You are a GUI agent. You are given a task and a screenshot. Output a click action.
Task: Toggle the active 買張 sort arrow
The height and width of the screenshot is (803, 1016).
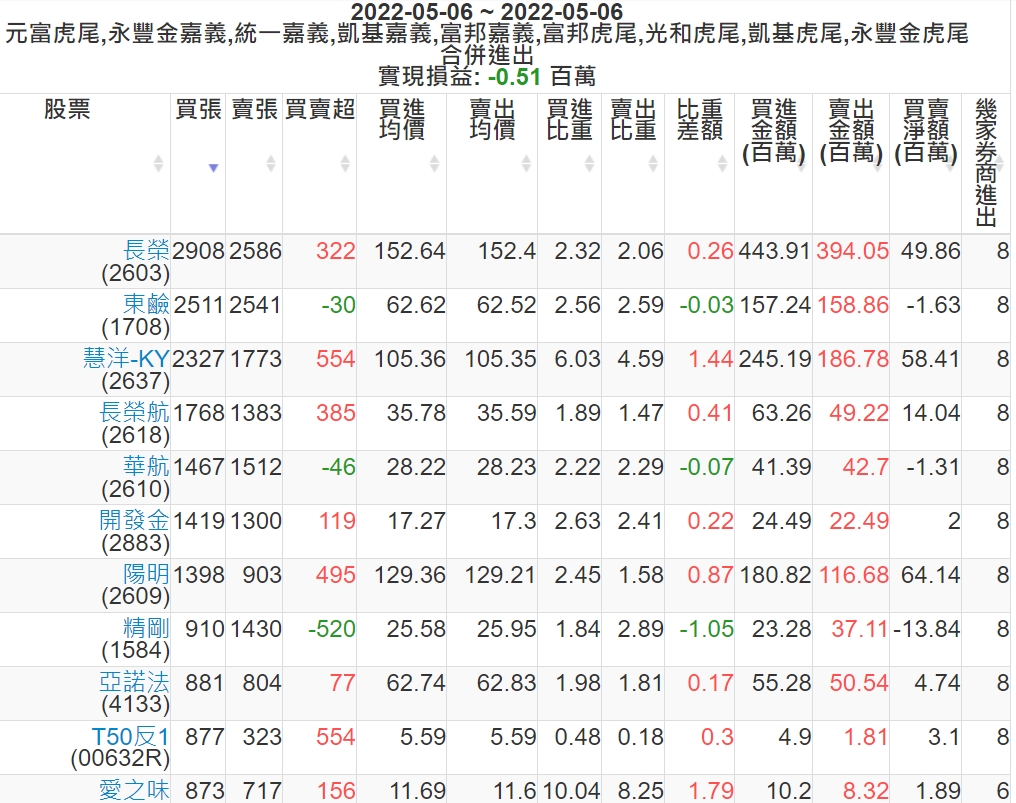(213, 167)
